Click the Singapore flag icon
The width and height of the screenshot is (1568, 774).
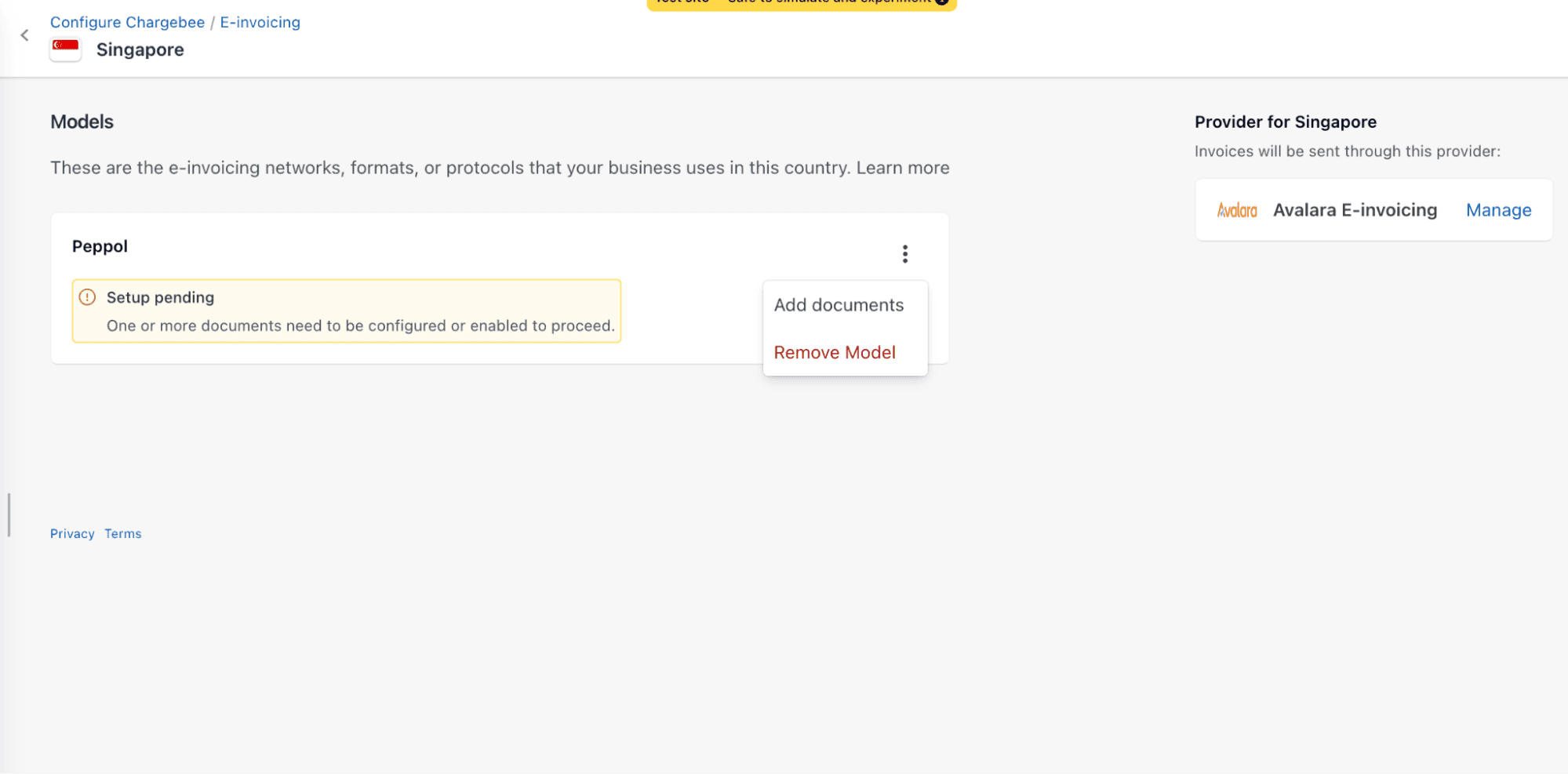(x=65, y=49)
